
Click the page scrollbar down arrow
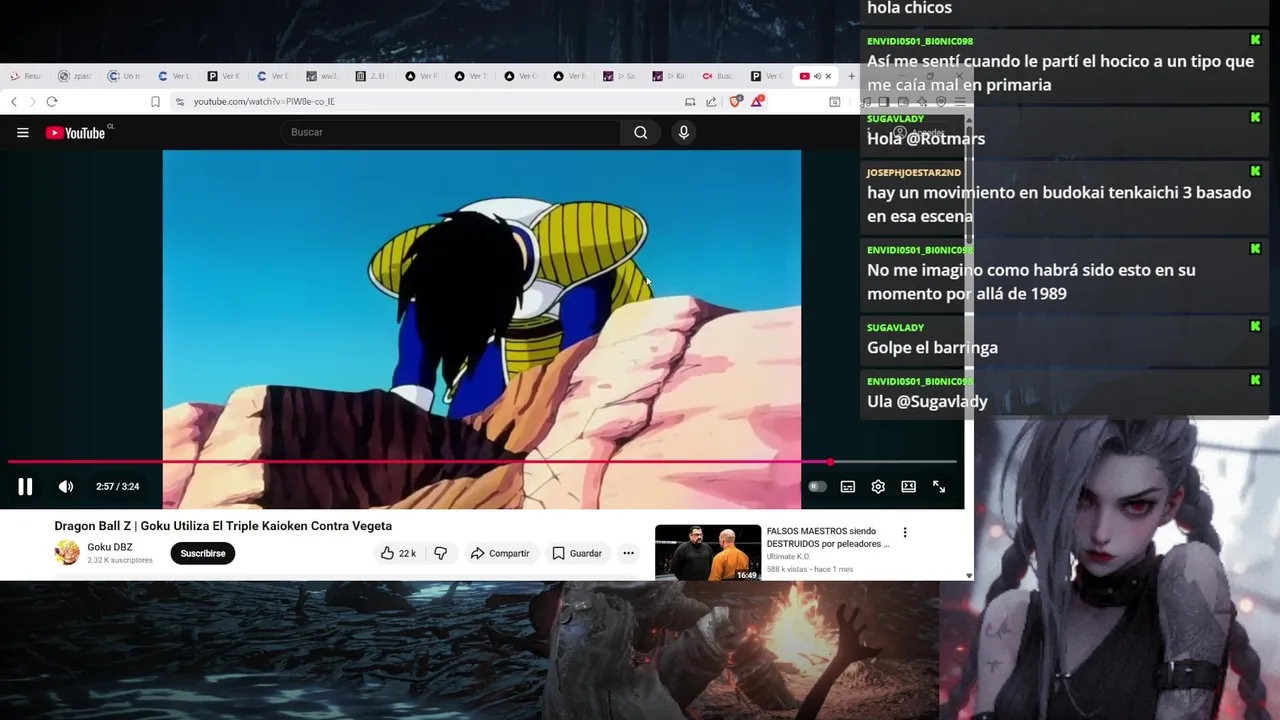coord(968,576)
